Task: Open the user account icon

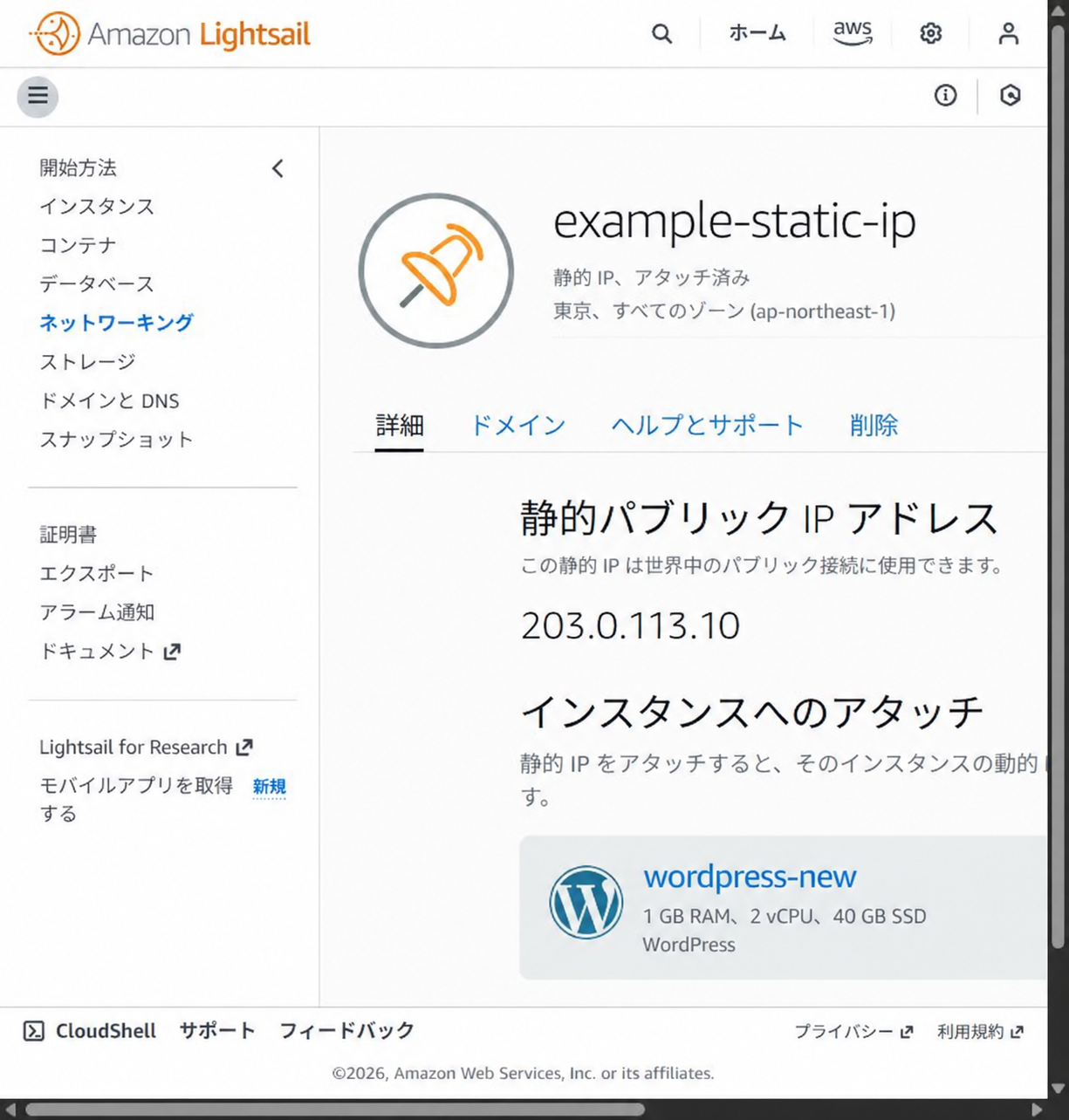Action: point(1008,34)
